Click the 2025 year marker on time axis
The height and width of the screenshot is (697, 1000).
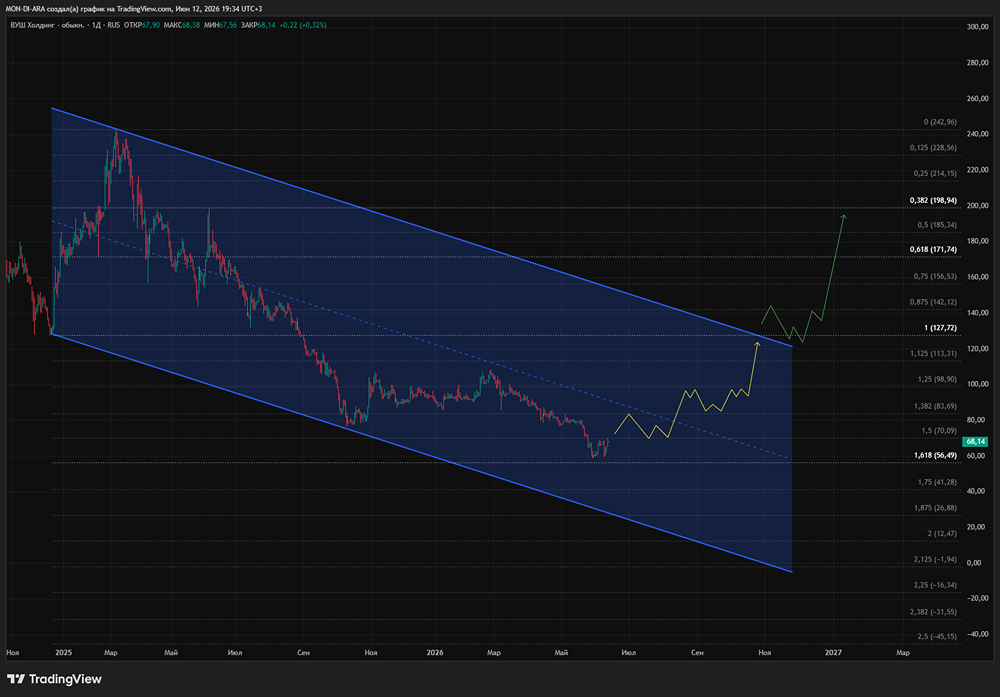63,652
